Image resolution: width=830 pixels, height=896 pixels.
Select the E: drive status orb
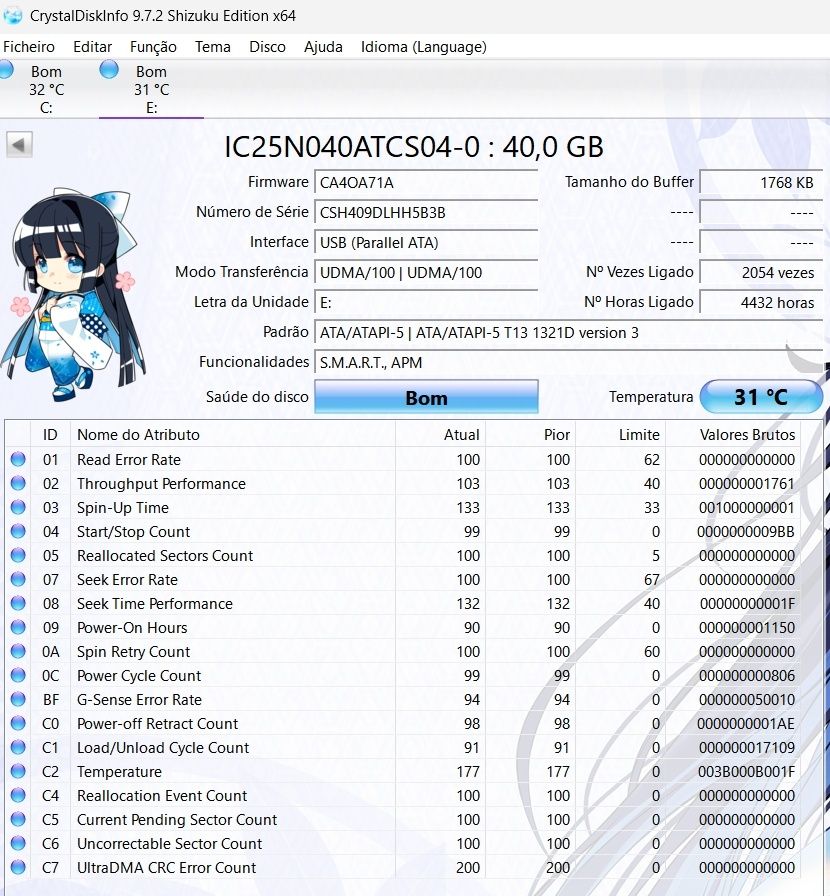pos(109,70)
